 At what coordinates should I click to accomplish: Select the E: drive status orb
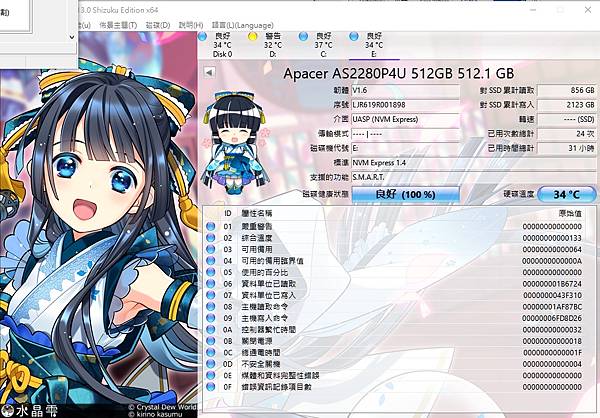point(354,37)
